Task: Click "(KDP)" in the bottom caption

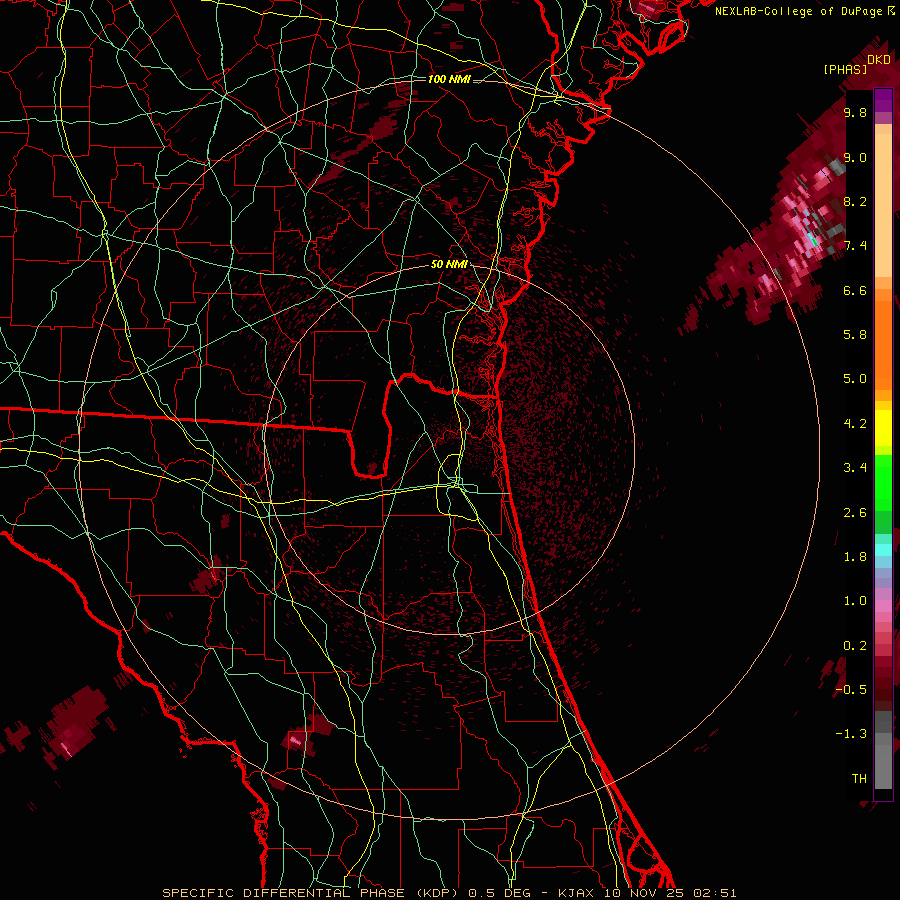Action: click(437, 893)
